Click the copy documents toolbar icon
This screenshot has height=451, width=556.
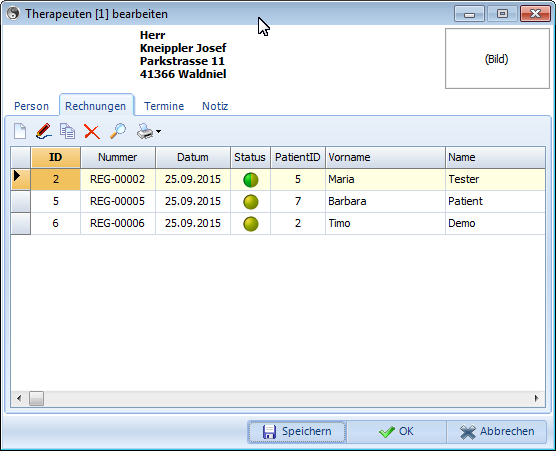[x=67, y=131]
